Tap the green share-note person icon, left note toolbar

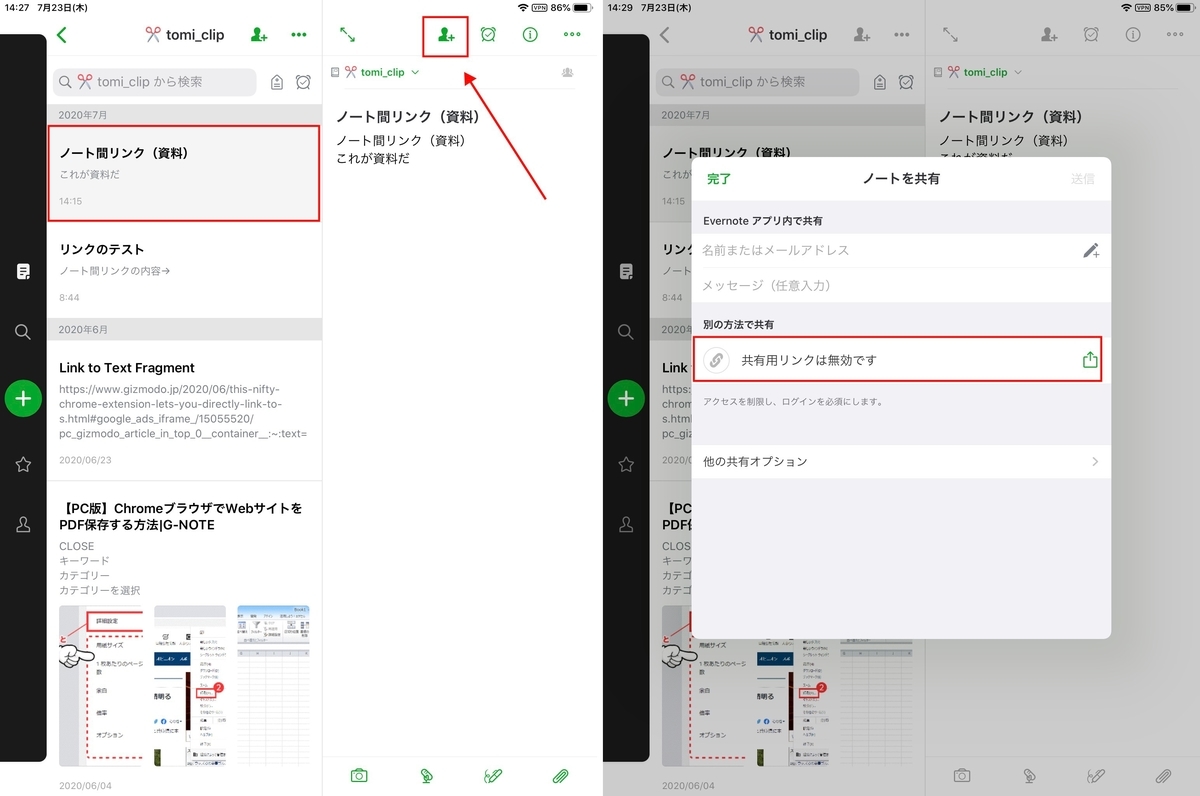tap(446, 35)
